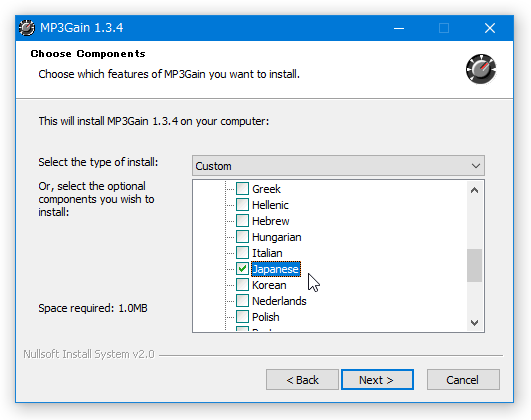Select the Hebrew label in list
The image size is (531, 420).
pyautogui.click(x=271, y=221)
